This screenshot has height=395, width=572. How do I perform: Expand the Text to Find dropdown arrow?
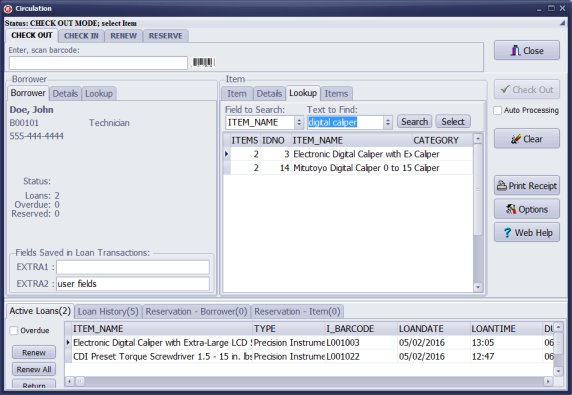point(388,123)
